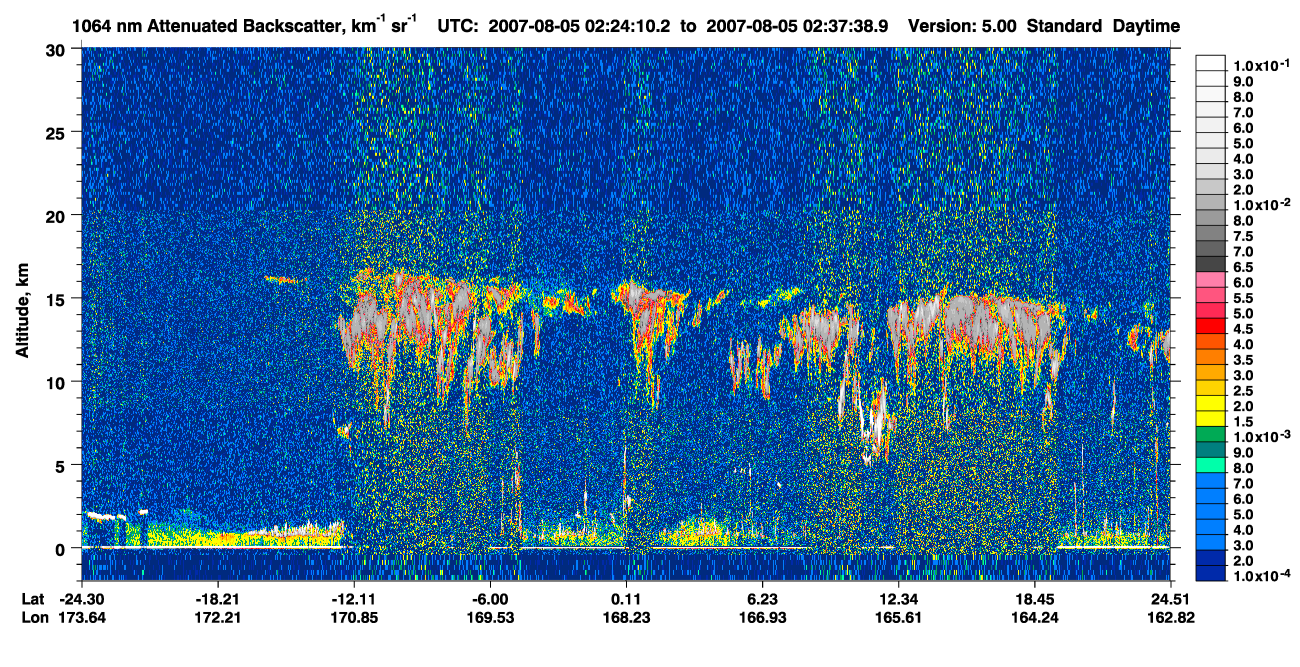
Task: Select the end time '2007-08-05 02:37:38.9'
Action: pyautogui.click(x=796, y=25)
